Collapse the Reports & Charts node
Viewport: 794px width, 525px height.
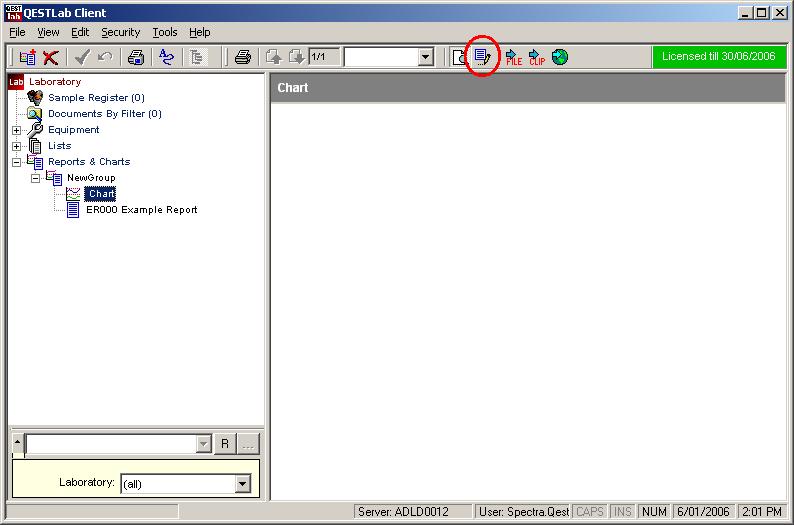coord(16,162)
